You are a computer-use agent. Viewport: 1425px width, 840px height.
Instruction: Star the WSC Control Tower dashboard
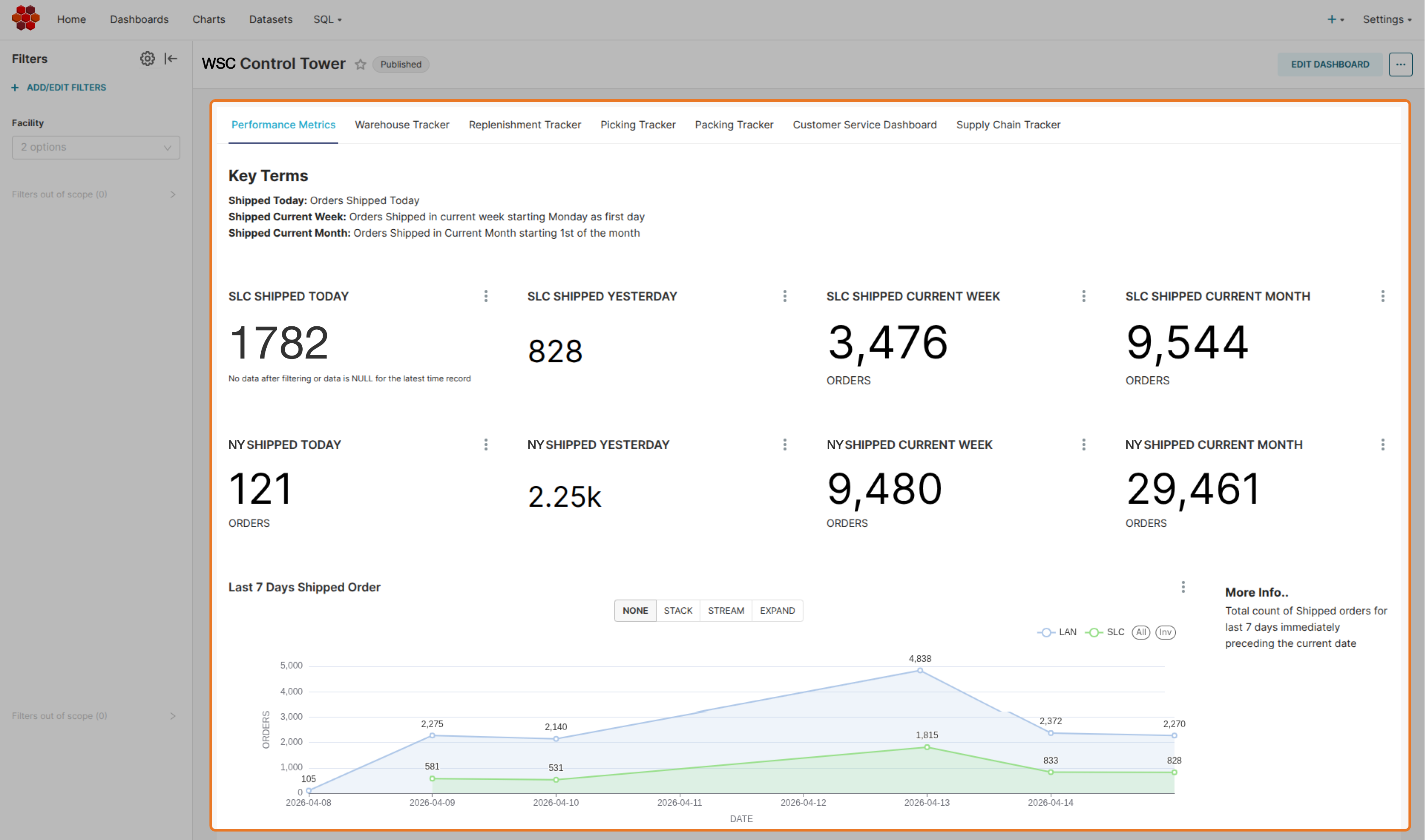tap(360, 64)
